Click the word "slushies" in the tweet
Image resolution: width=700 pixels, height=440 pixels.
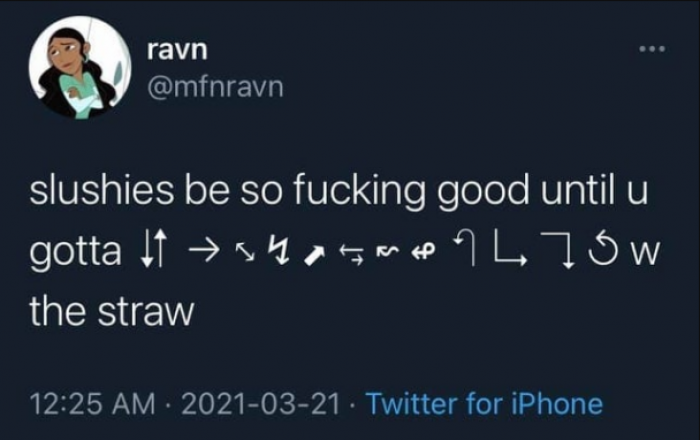click(86, 197)
